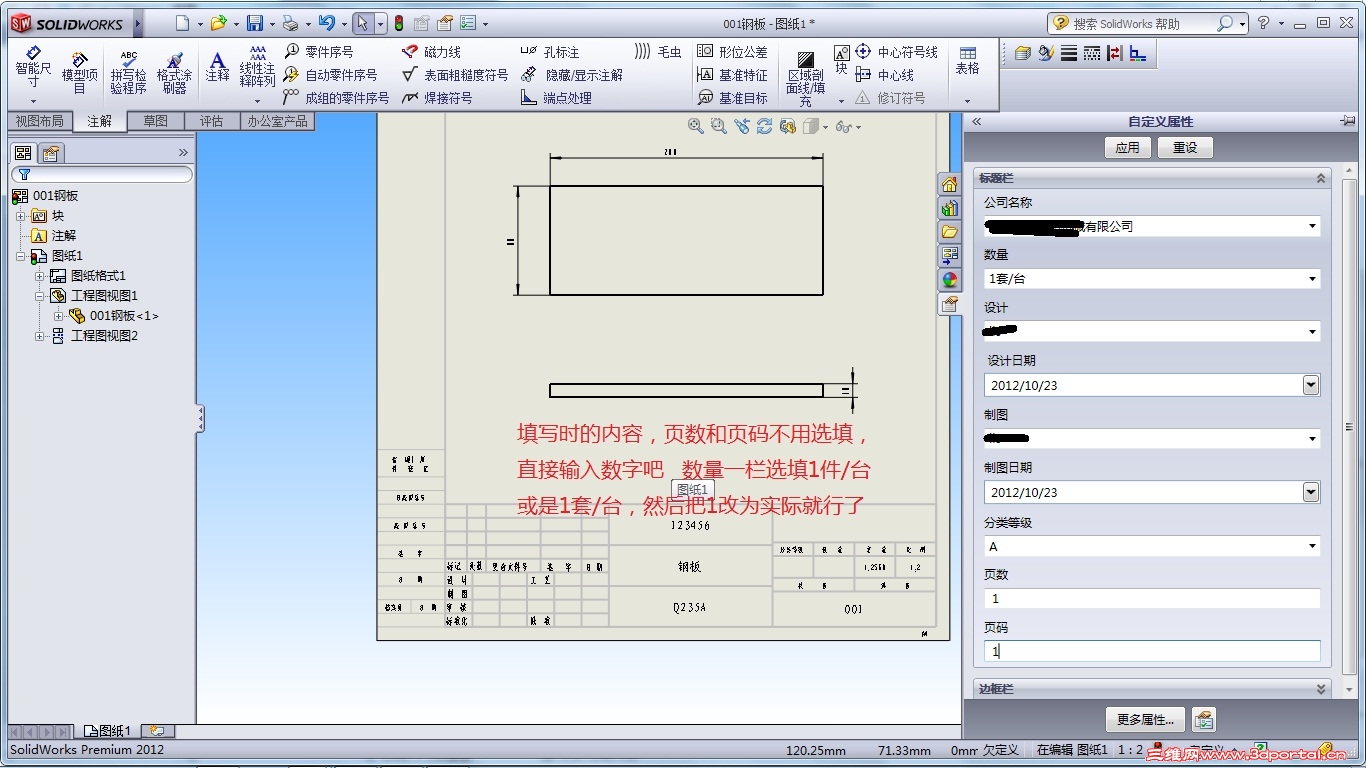Switch to the 草图 tab
The width and height of the screenshot is (1366, 768).
[x=155, y=121]
